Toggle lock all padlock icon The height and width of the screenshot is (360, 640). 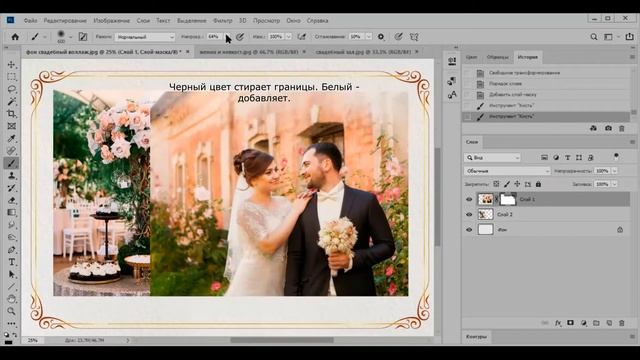(x=538, y=184)
